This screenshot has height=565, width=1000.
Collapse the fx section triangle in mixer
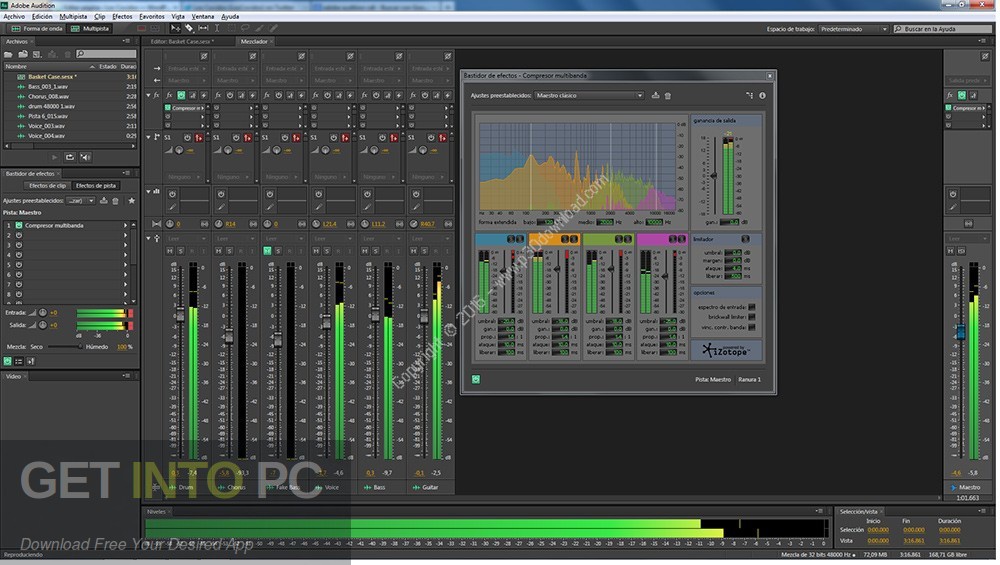click(149, 95)
